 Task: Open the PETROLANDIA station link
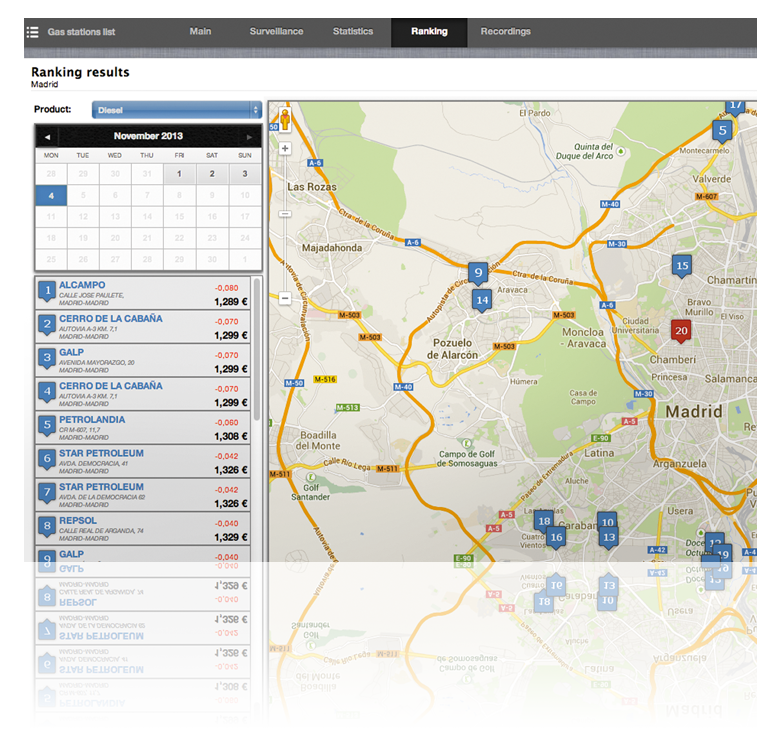(x=92, y=420)
